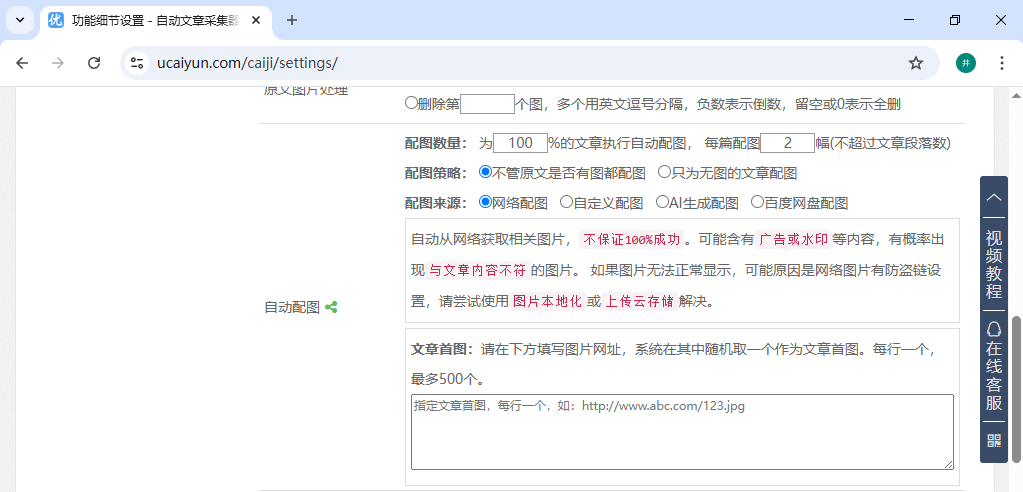Open the Chrome profile avatar
The image size is (1023, 492).
tap(965, 63)
